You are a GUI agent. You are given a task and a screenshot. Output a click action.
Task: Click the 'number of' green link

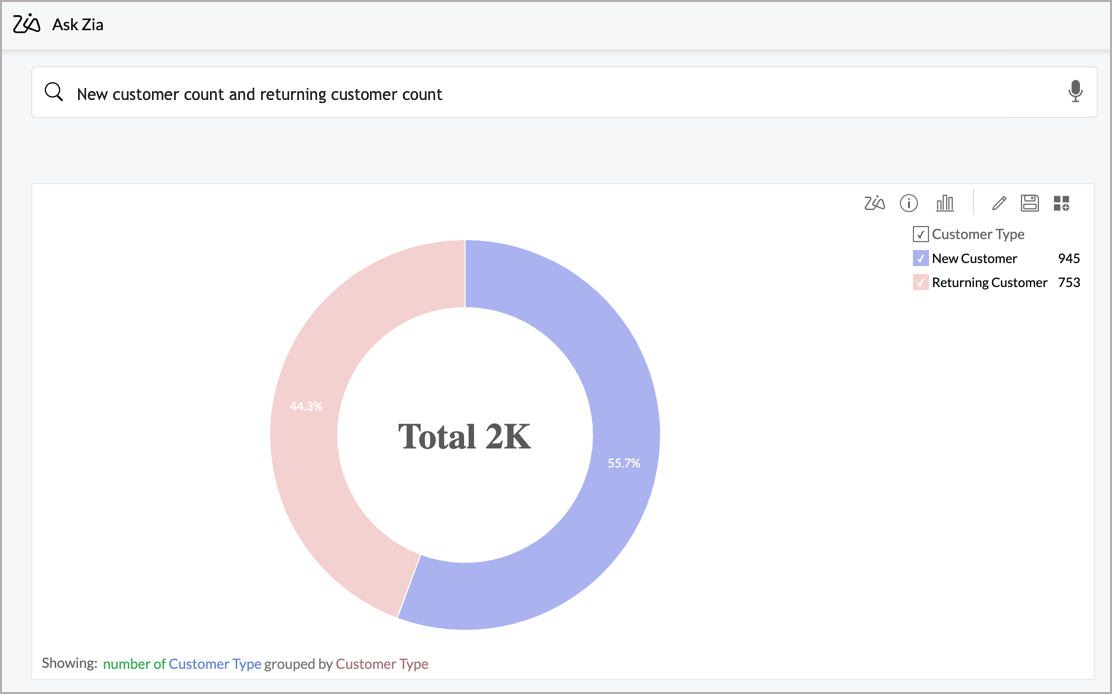(x=134, y=663)
